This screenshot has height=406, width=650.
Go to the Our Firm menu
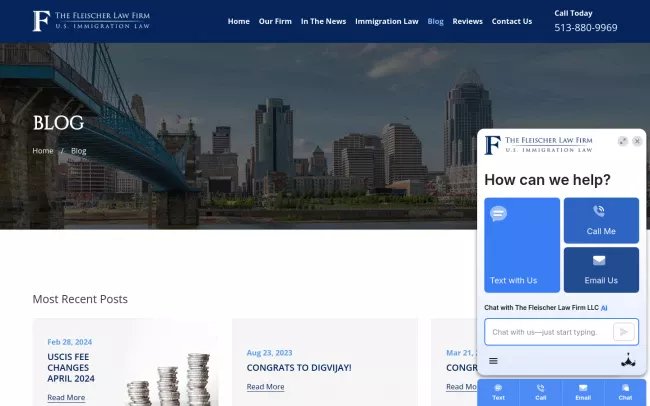tap(275, 21)
